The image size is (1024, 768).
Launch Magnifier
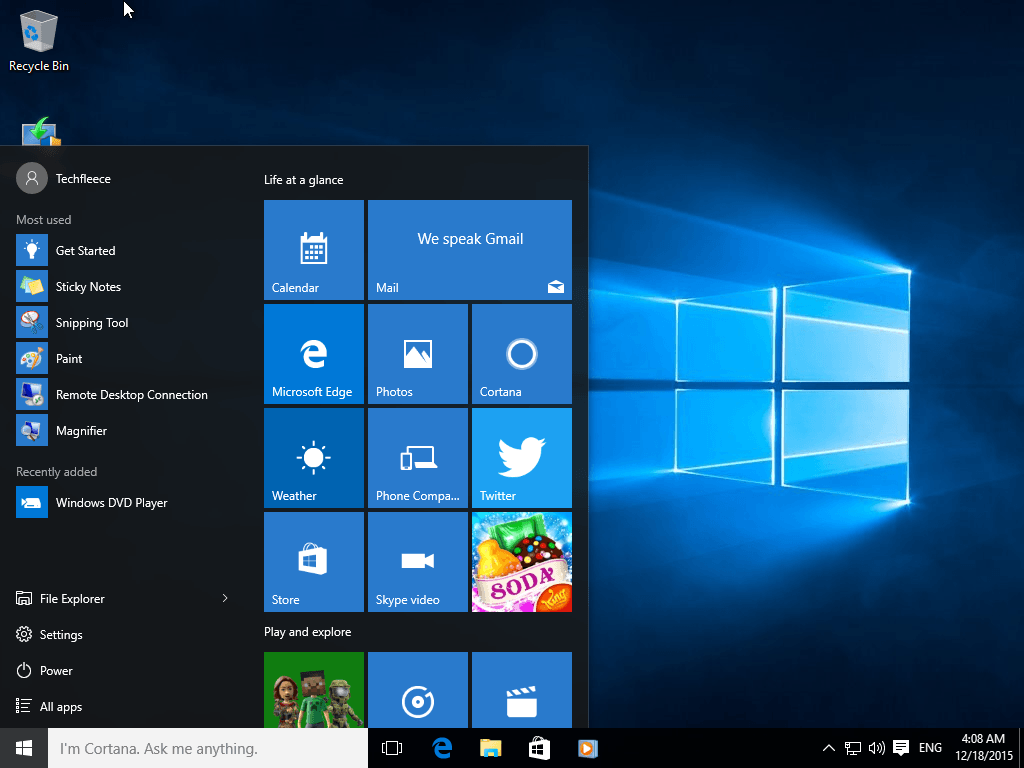(x=124, y=430)
